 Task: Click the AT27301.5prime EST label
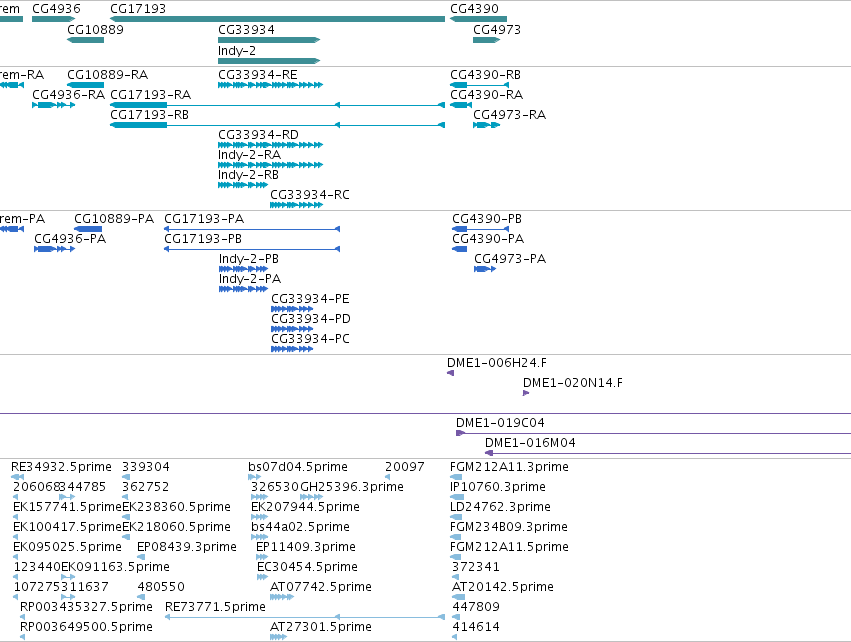coord(321,627)
